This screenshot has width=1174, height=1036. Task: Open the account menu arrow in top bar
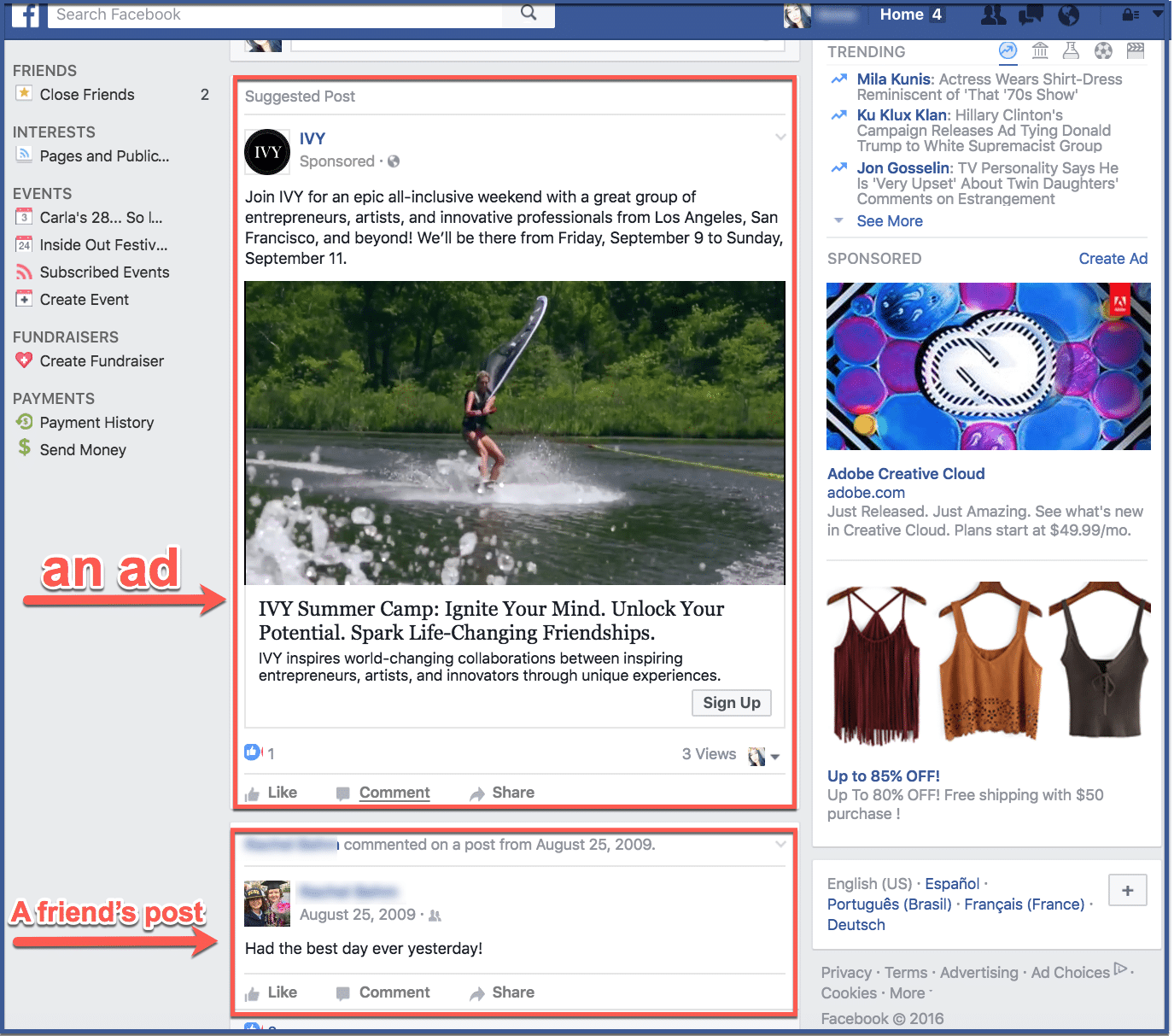coord(1158,14)
